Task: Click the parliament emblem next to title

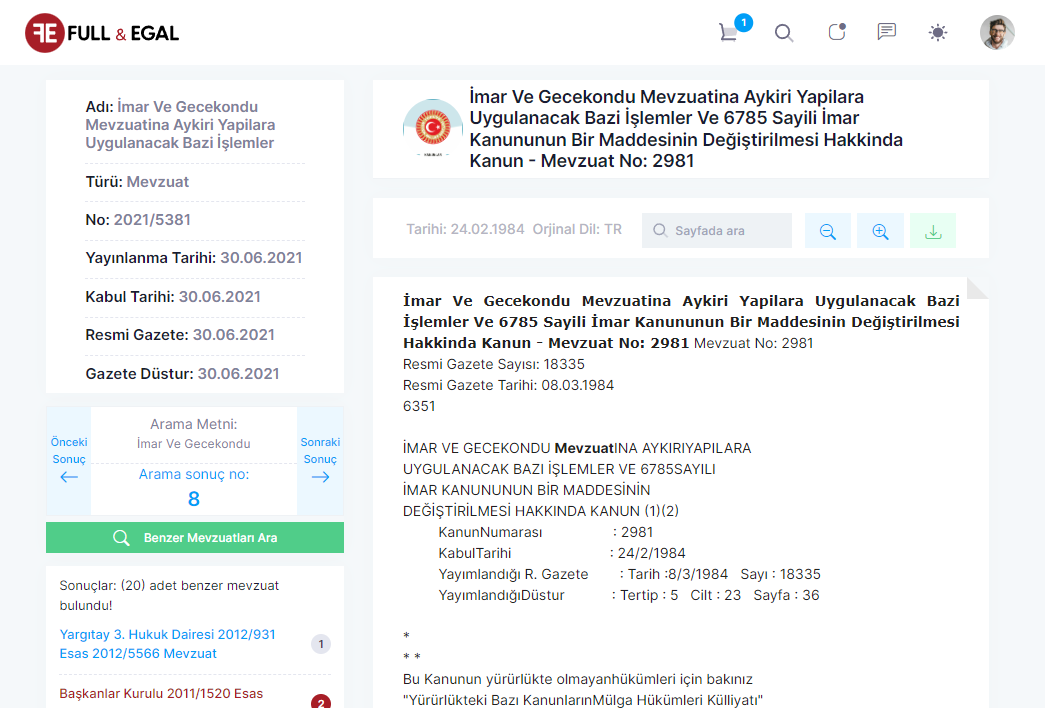Action: click(x=432, y=129)
